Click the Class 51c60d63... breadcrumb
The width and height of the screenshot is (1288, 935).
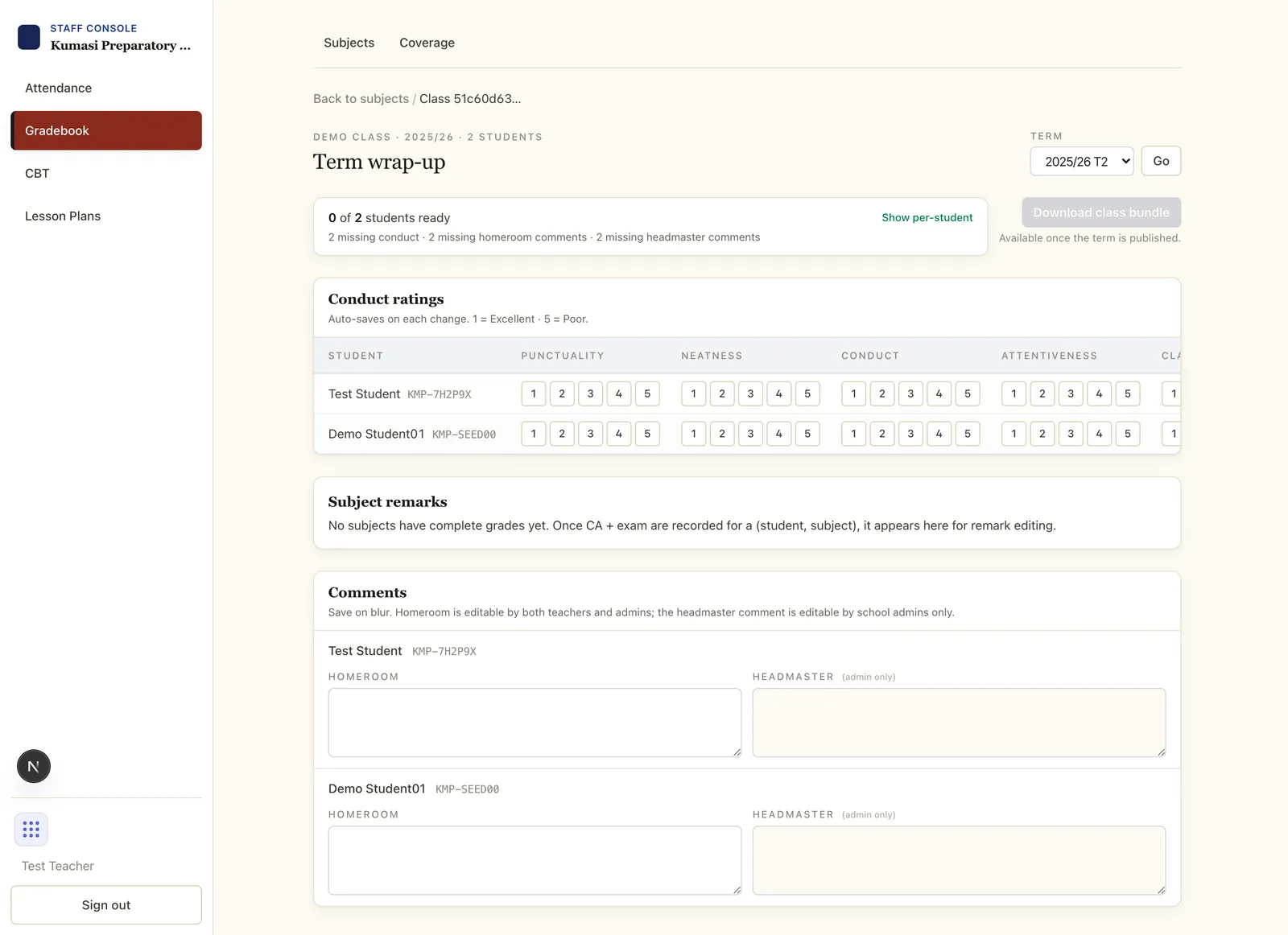pyautogui.click(x=470, y=99)
